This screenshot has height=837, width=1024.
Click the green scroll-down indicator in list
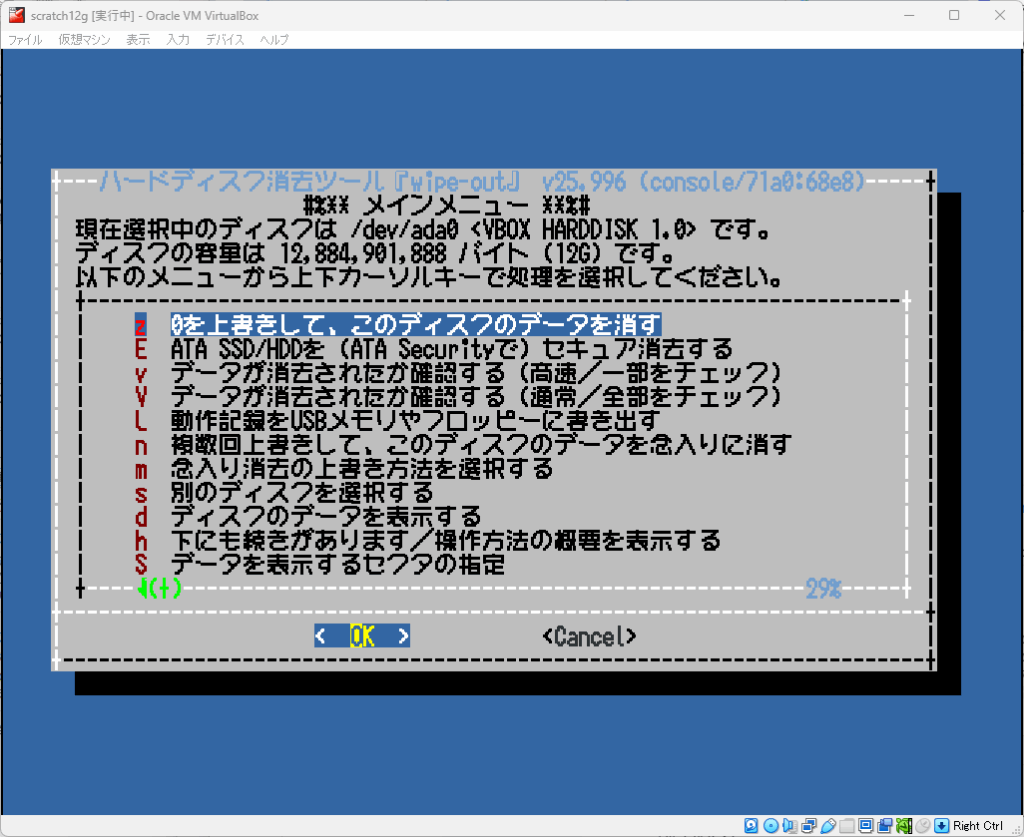tap(159, 589)
